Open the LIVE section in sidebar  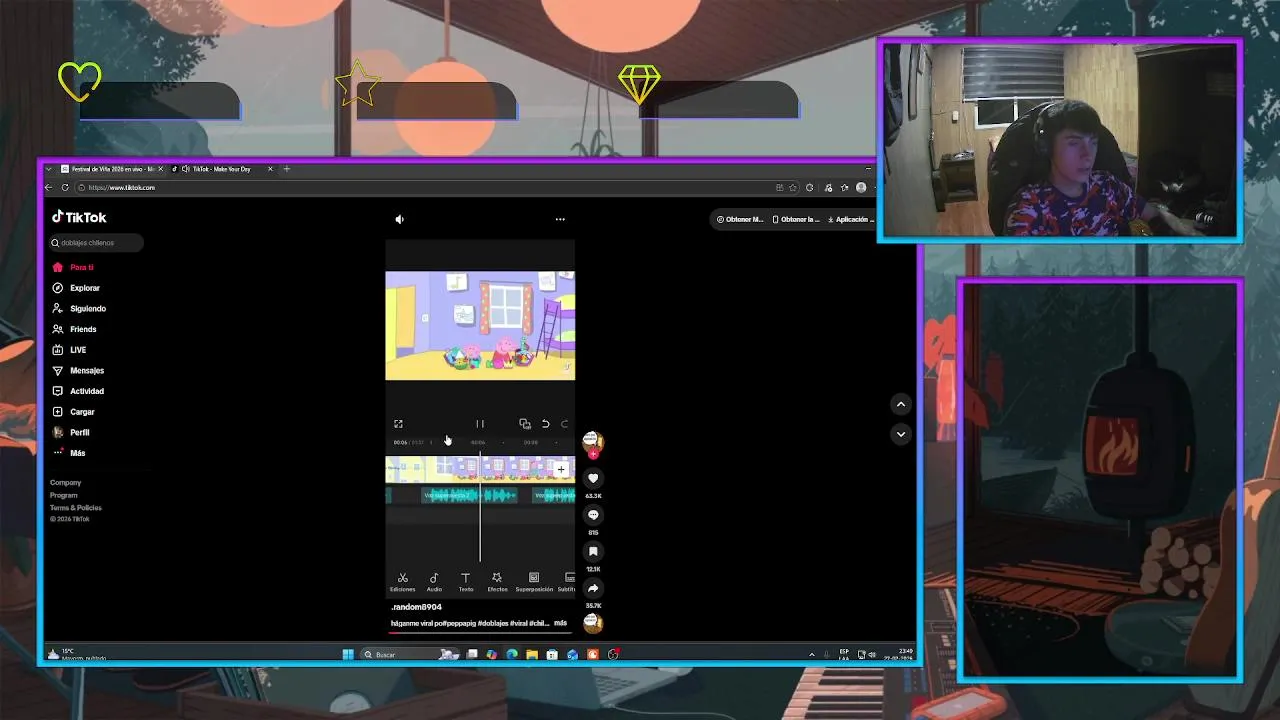coord(69,350)
